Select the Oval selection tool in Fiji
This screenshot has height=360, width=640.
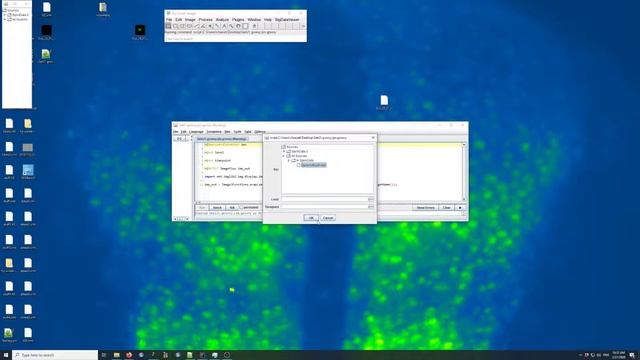pos(176,26)
